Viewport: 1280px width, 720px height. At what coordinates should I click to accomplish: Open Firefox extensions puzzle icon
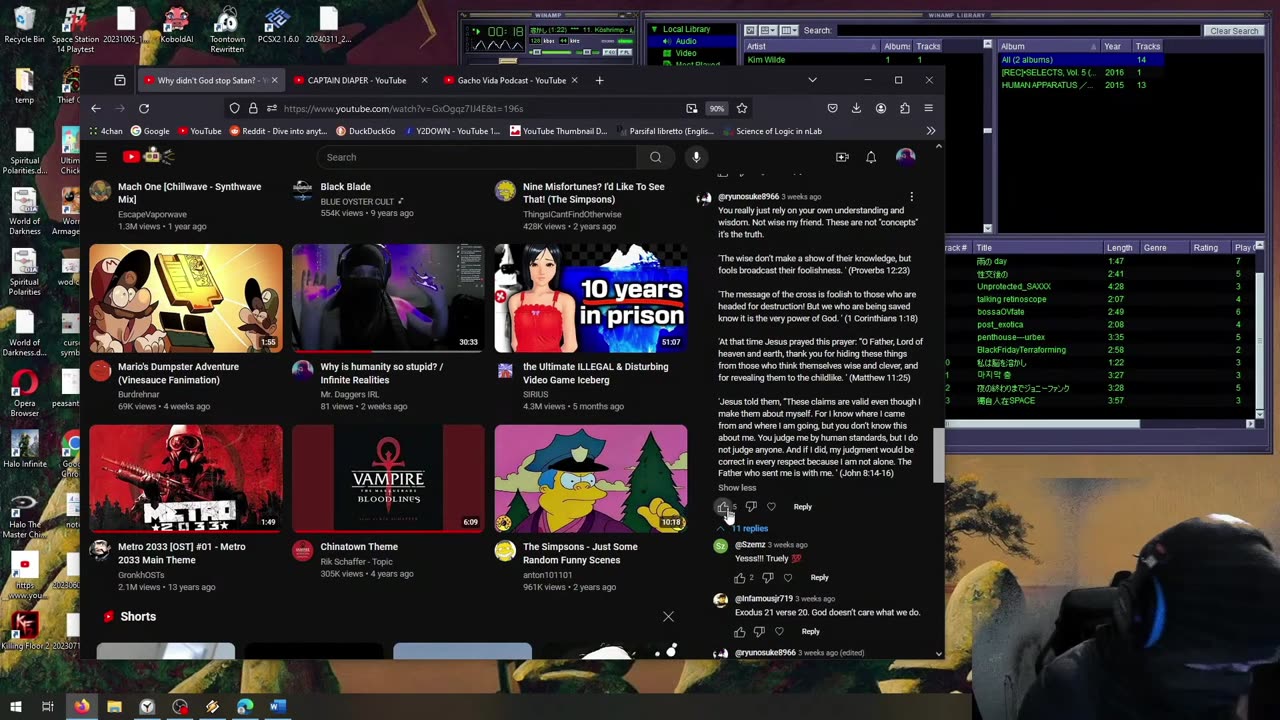pyautogui.click(x=904, y=108)
